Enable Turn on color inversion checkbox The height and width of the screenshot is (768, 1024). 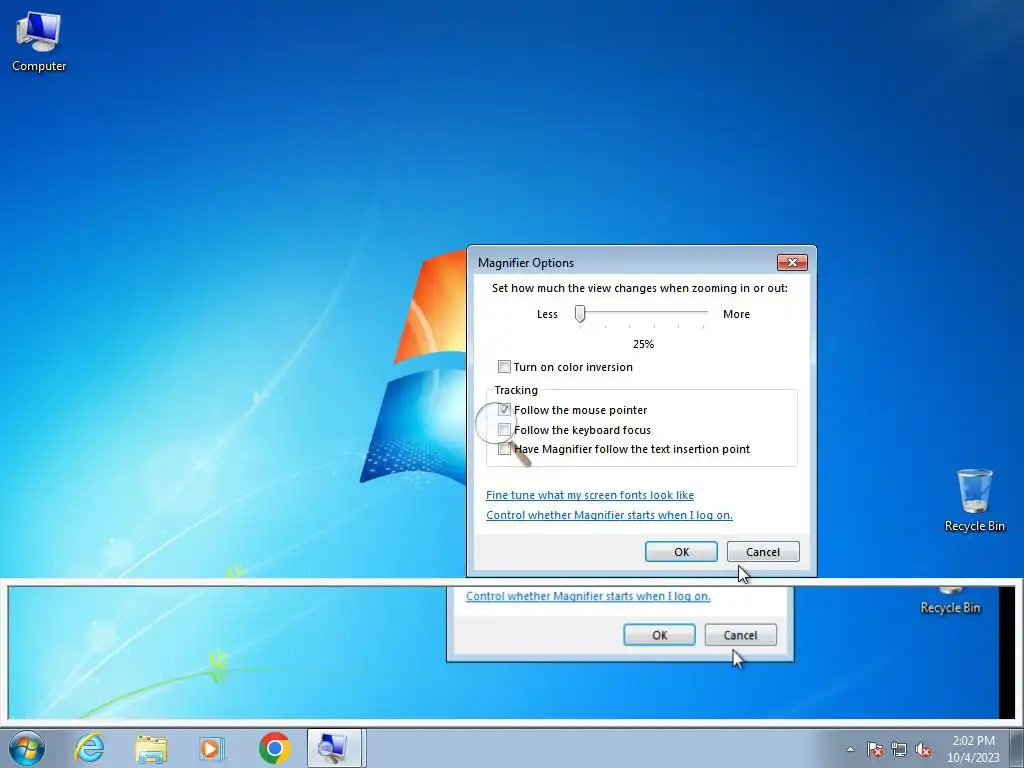[x=504, y=366]
